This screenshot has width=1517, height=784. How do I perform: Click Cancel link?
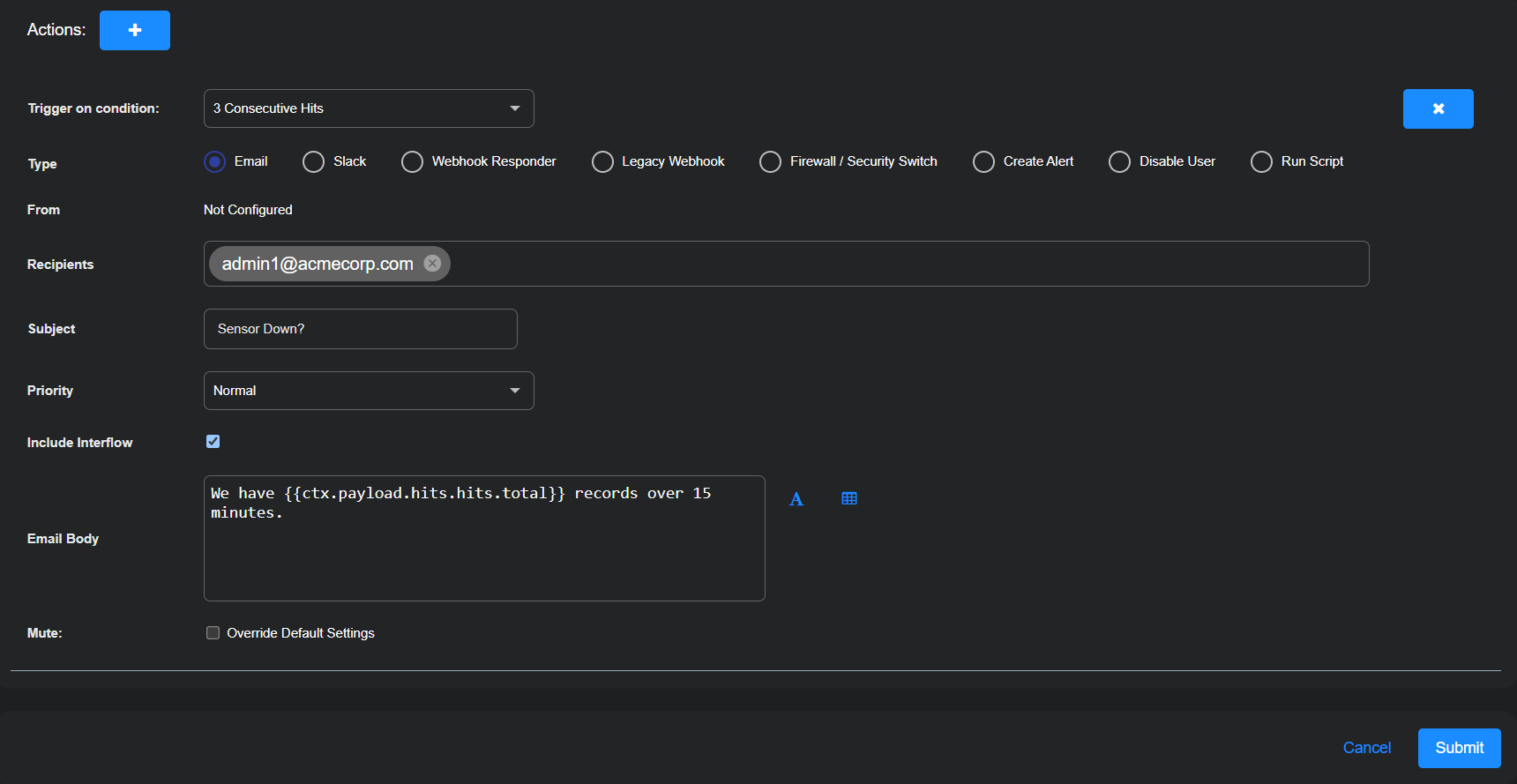pos(1366,748)
